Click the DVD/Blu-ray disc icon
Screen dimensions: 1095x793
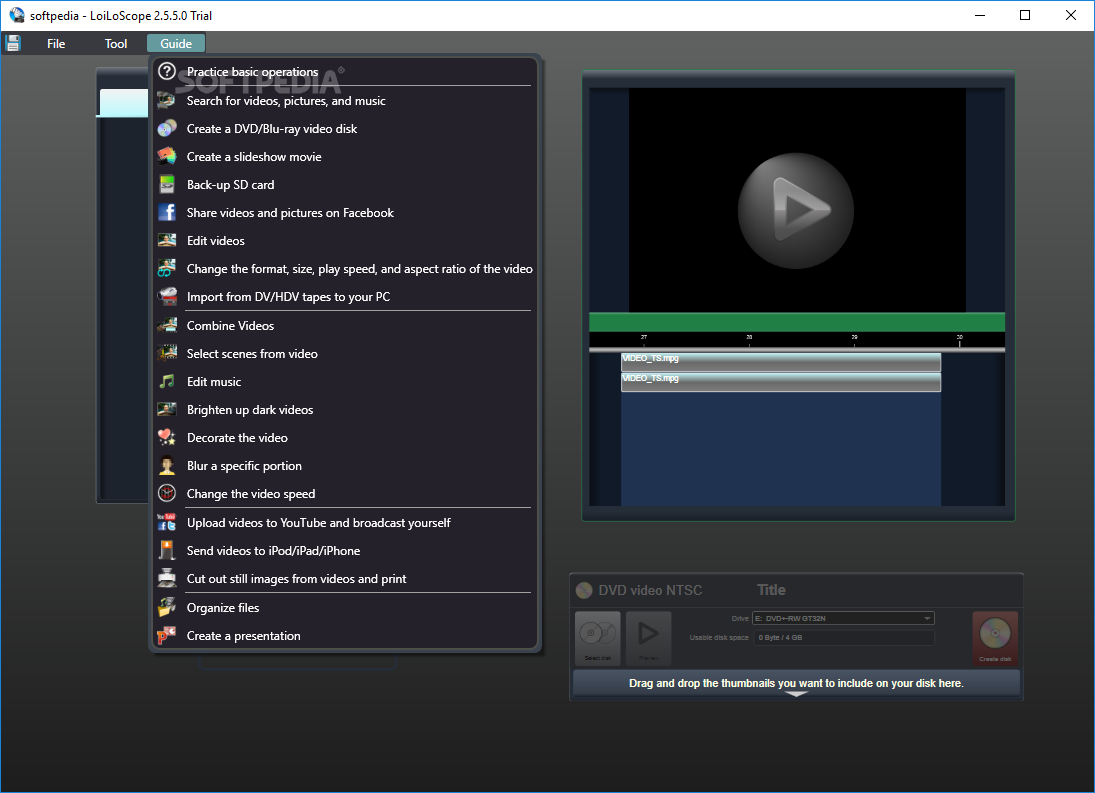click(x=167, y=128)
